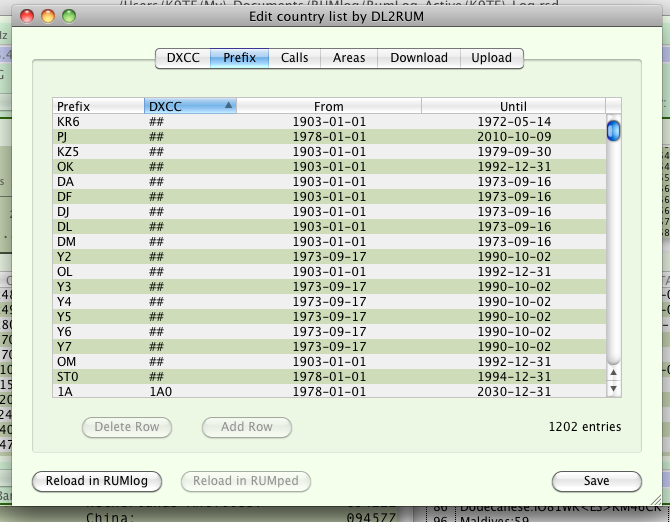
Task: Click the Save button
Action: coord(596,481)
